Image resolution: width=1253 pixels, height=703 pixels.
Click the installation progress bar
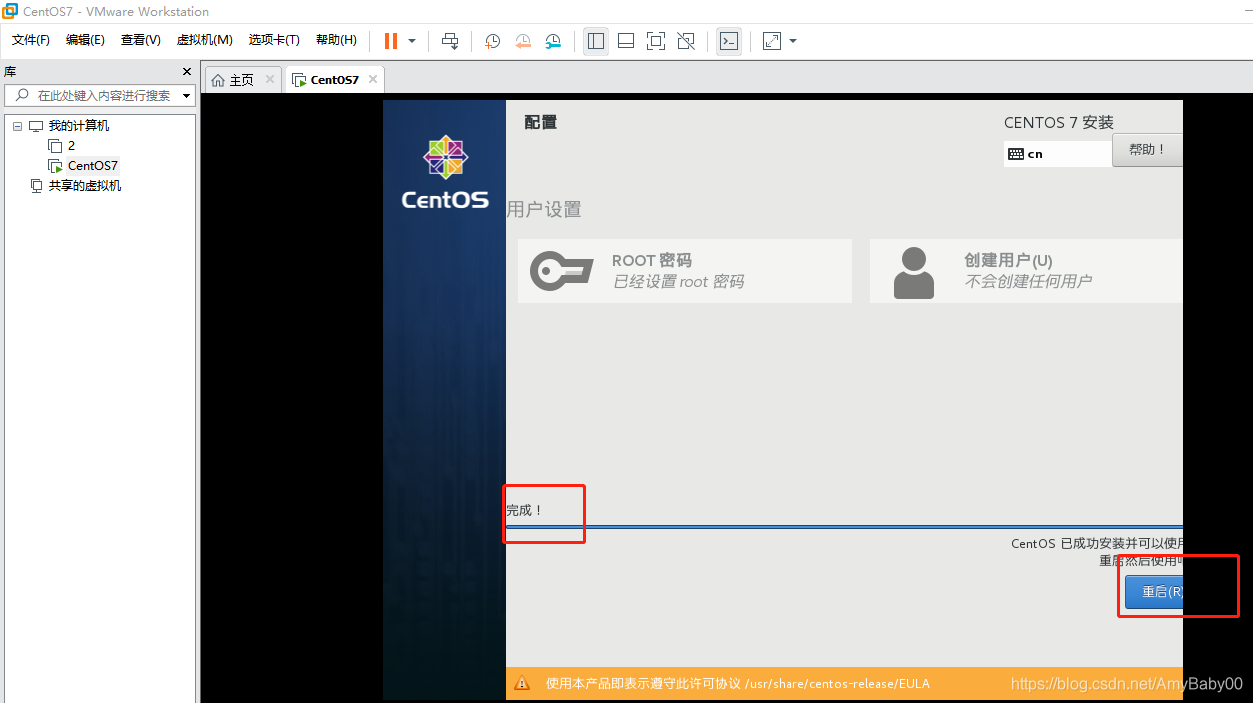844,526
